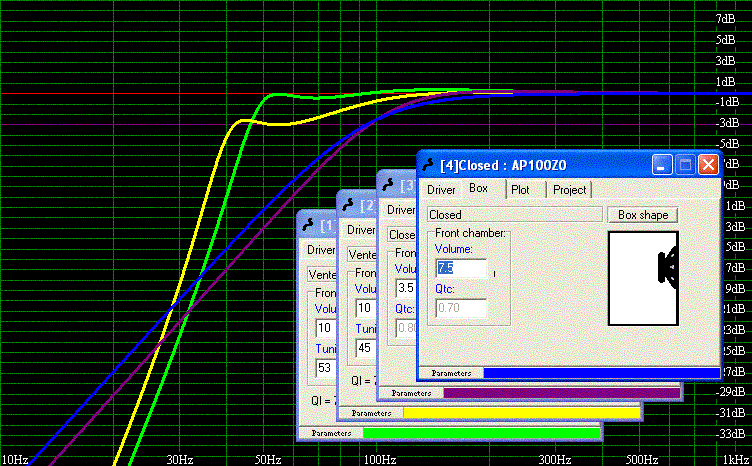The image size is (752, 466).
Task: Click the volume field showing 3.5 in window [3]
Action: pos(406,288)
